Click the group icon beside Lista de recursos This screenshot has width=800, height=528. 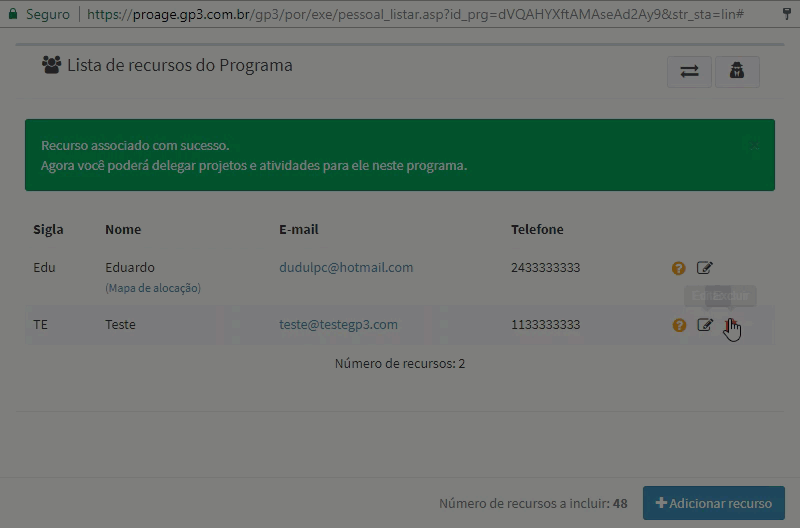pos(52,65)
